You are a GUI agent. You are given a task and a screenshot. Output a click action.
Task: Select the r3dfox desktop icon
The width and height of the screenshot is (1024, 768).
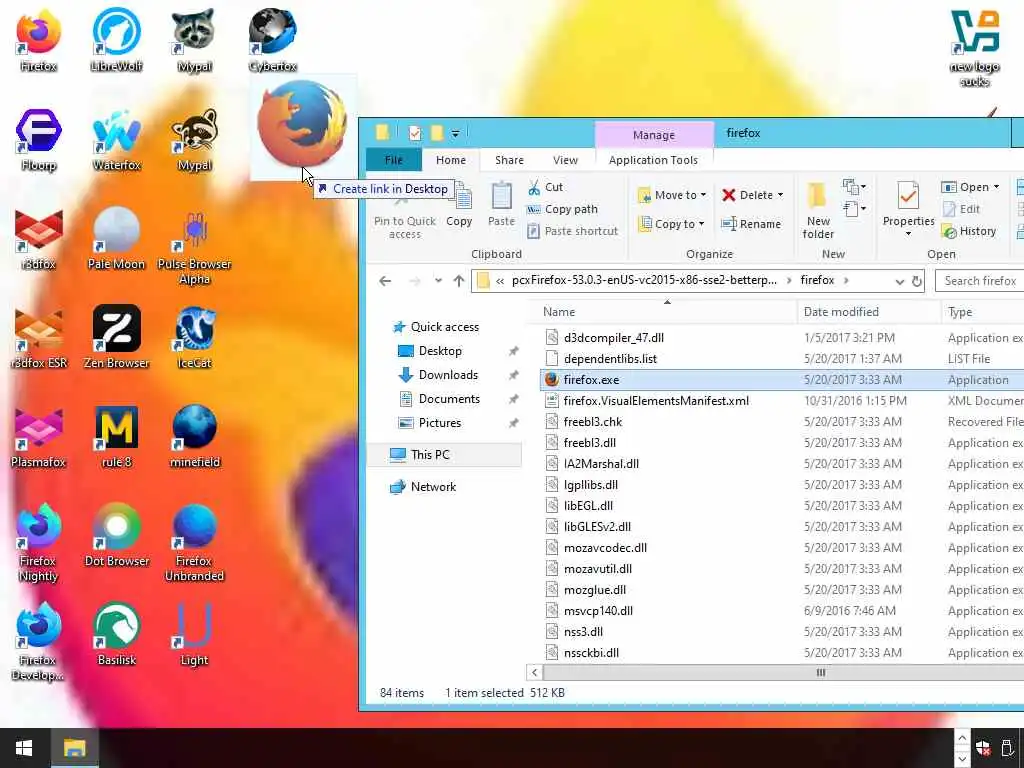pyautogui.click(x=38, y=238)
